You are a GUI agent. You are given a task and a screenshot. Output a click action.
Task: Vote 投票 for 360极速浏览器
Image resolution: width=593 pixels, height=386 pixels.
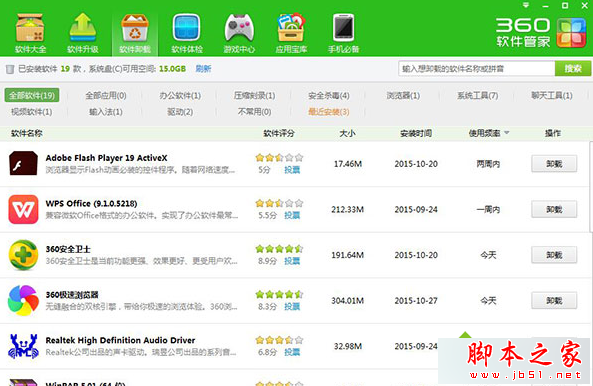292,307
